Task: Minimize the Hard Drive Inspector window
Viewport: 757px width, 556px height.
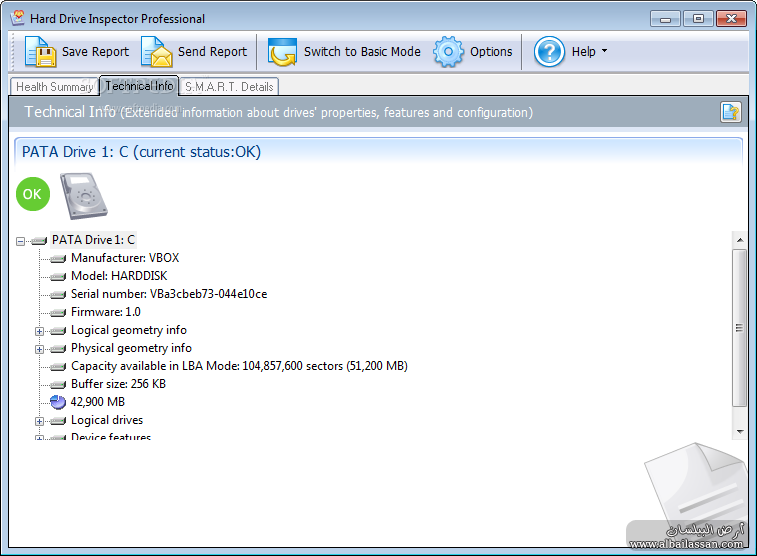Action: (x=665, y=19)
